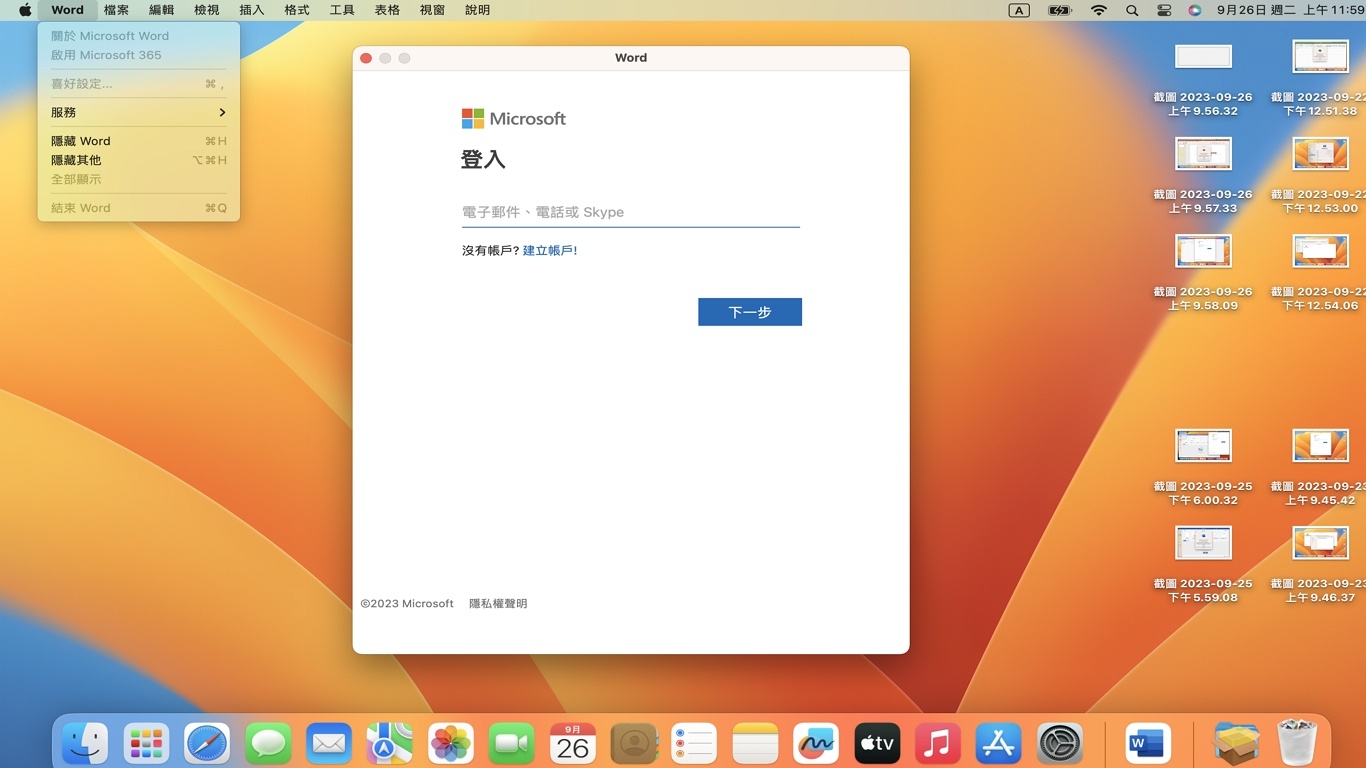Click the 下一步 button
1366x768 pixels.
coord(750,312)
